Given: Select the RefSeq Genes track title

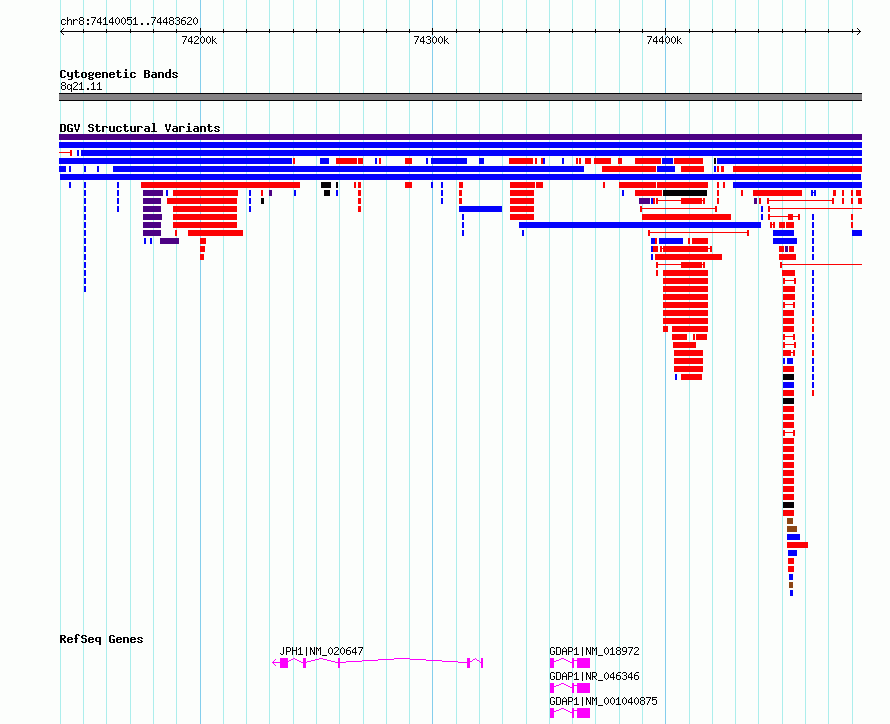Looking at the screenshot, I should (x=101, y=639).
